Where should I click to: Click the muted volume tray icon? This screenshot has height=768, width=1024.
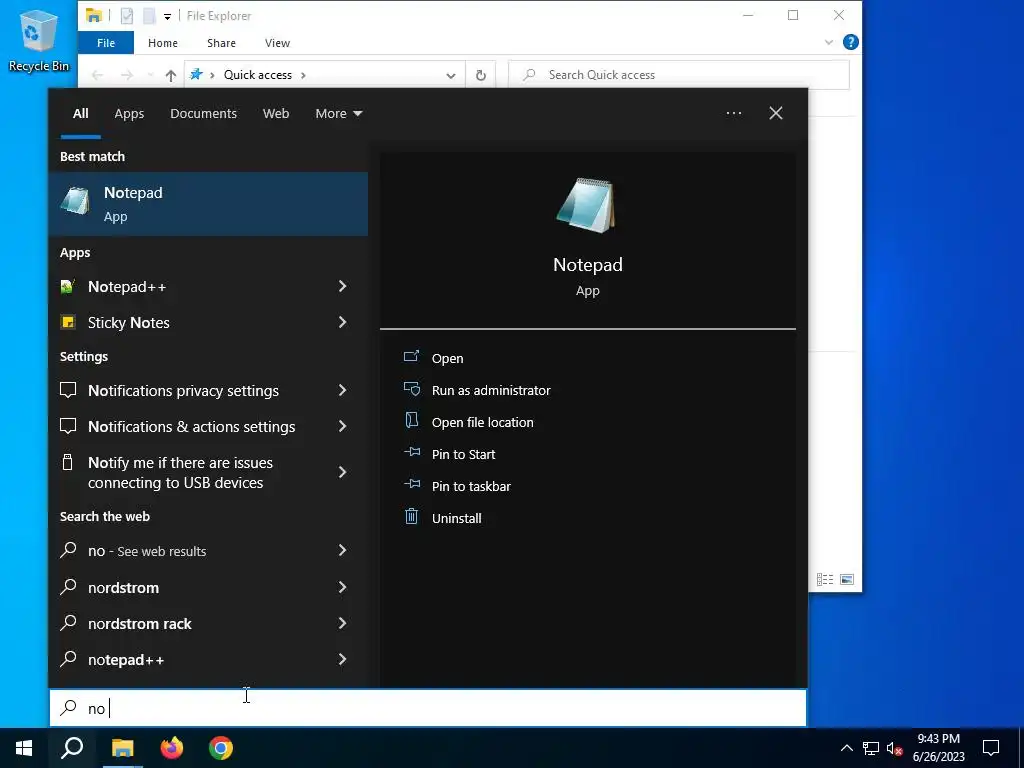(894, 748)
